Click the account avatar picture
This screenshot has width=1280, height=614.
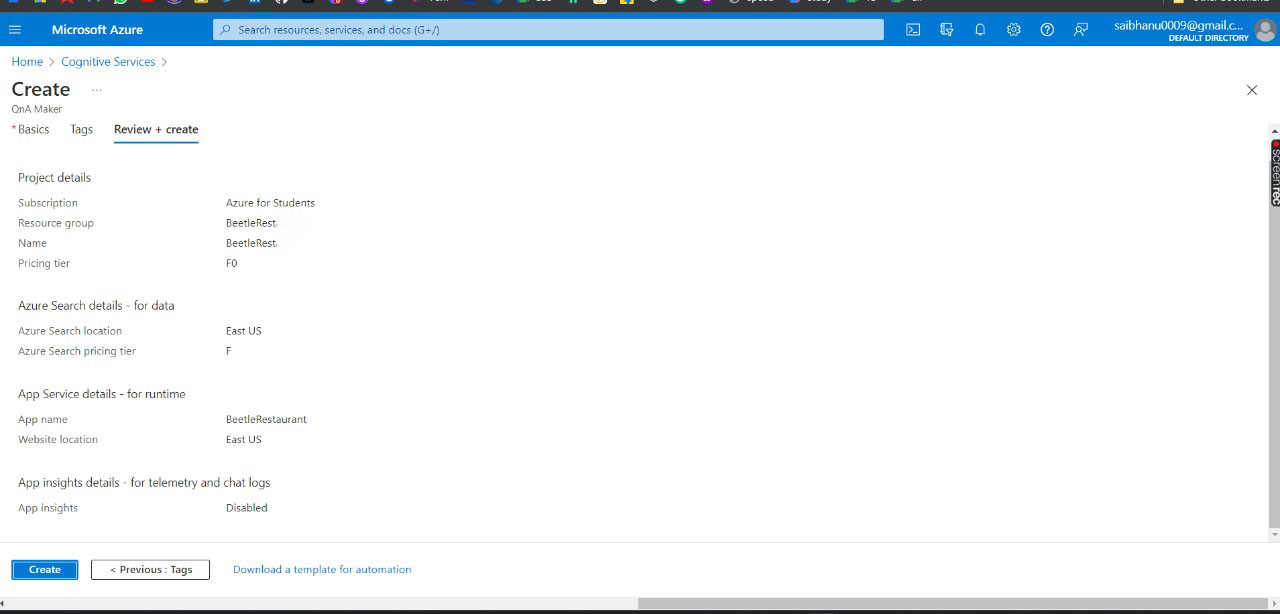click(x=1265, y=30)
